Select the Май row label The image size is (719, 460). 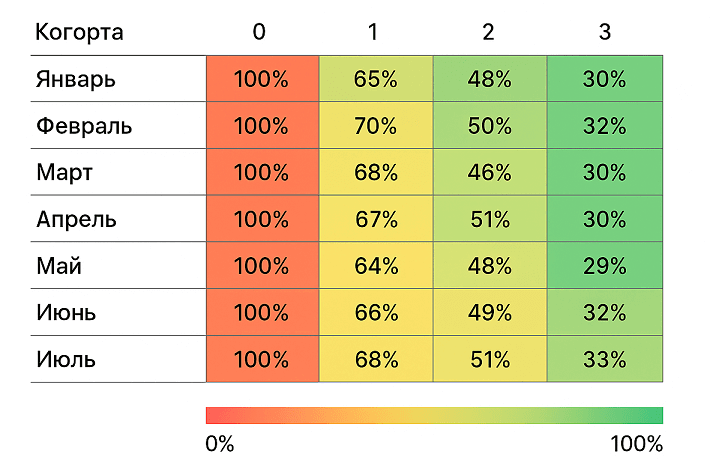click(x=58, y=266)
